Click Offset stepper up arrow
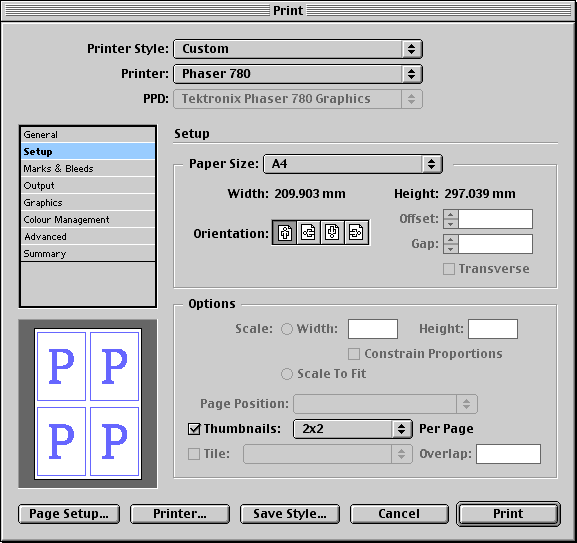The image size is (577, 543). pos(450,214)
